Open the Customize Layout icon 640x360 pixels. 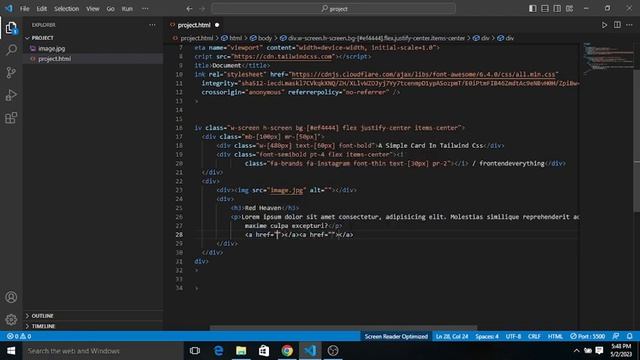(569, 9)
